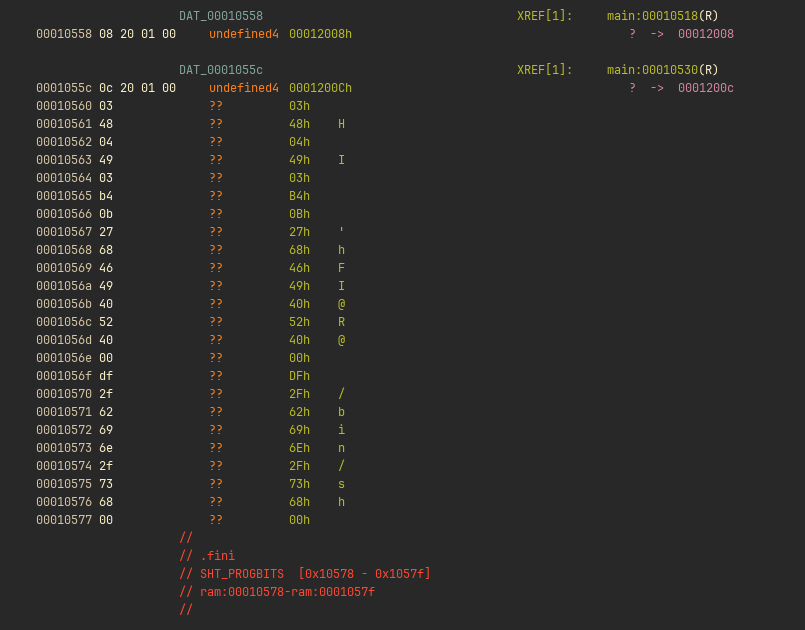Click the 0001200Ch operand value
Image resolution: width=805 pixels, height=630 pixels.
[320, 88]
